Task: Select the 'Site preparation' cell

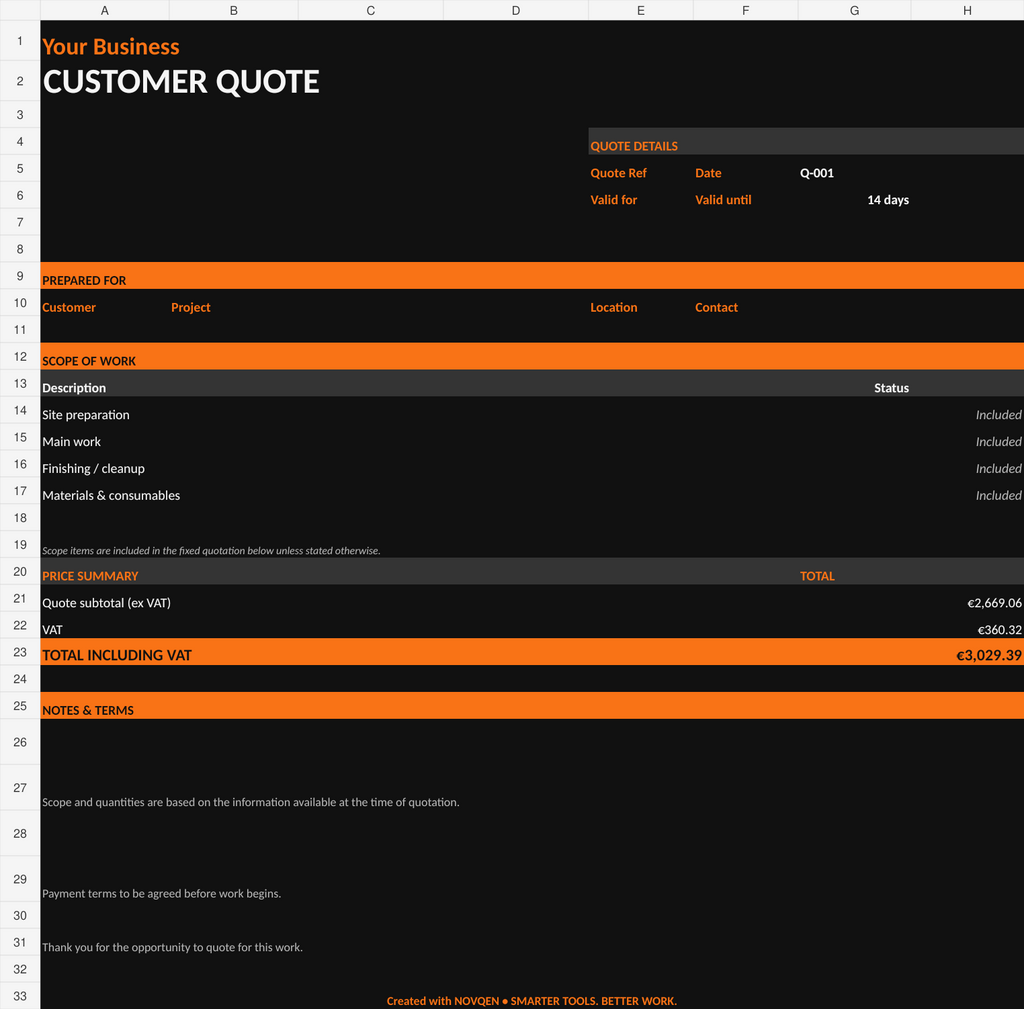Action: click(x=86, y=415)
